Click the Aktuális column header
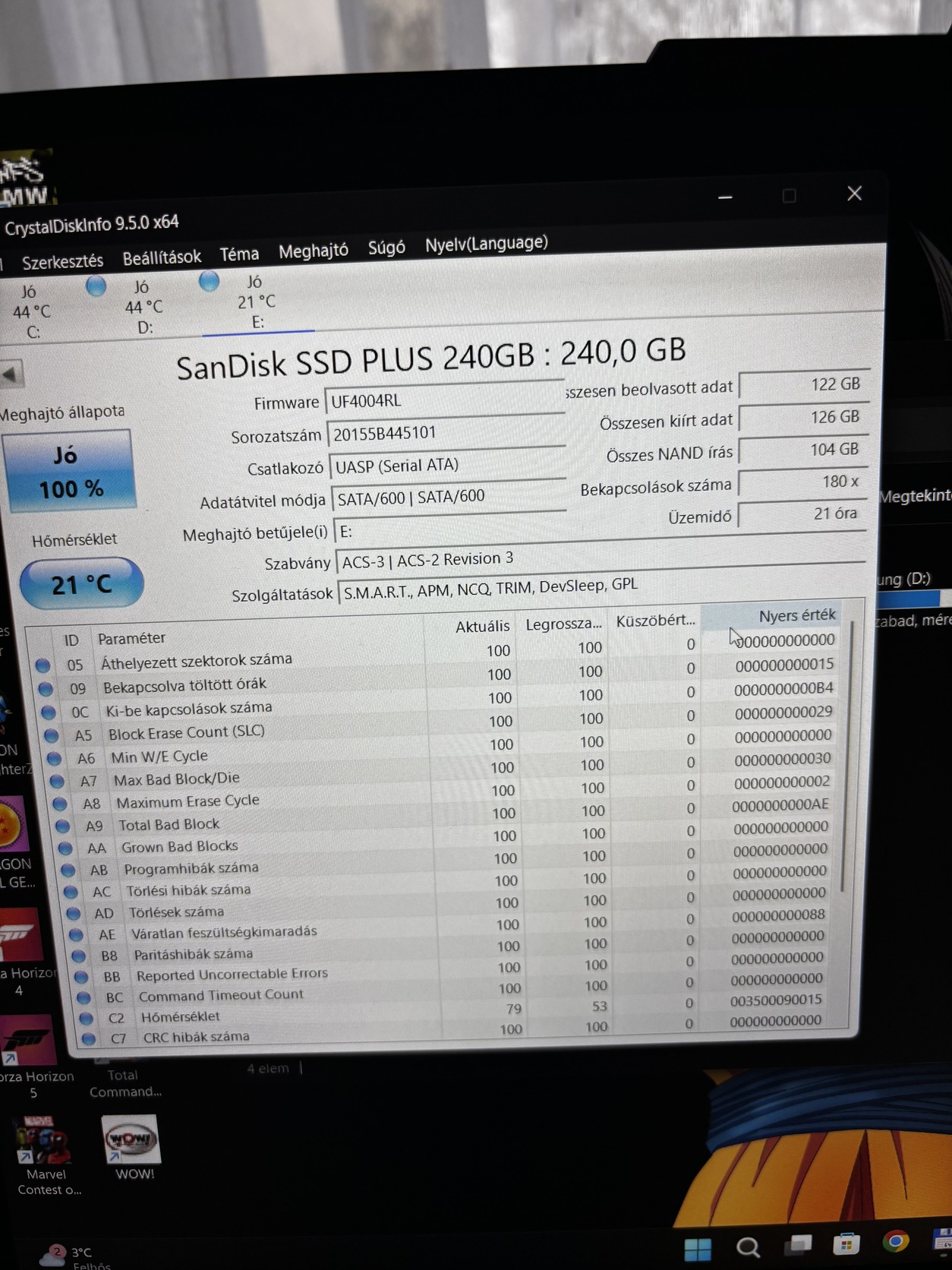952x1270 pixels. point(483,627)
